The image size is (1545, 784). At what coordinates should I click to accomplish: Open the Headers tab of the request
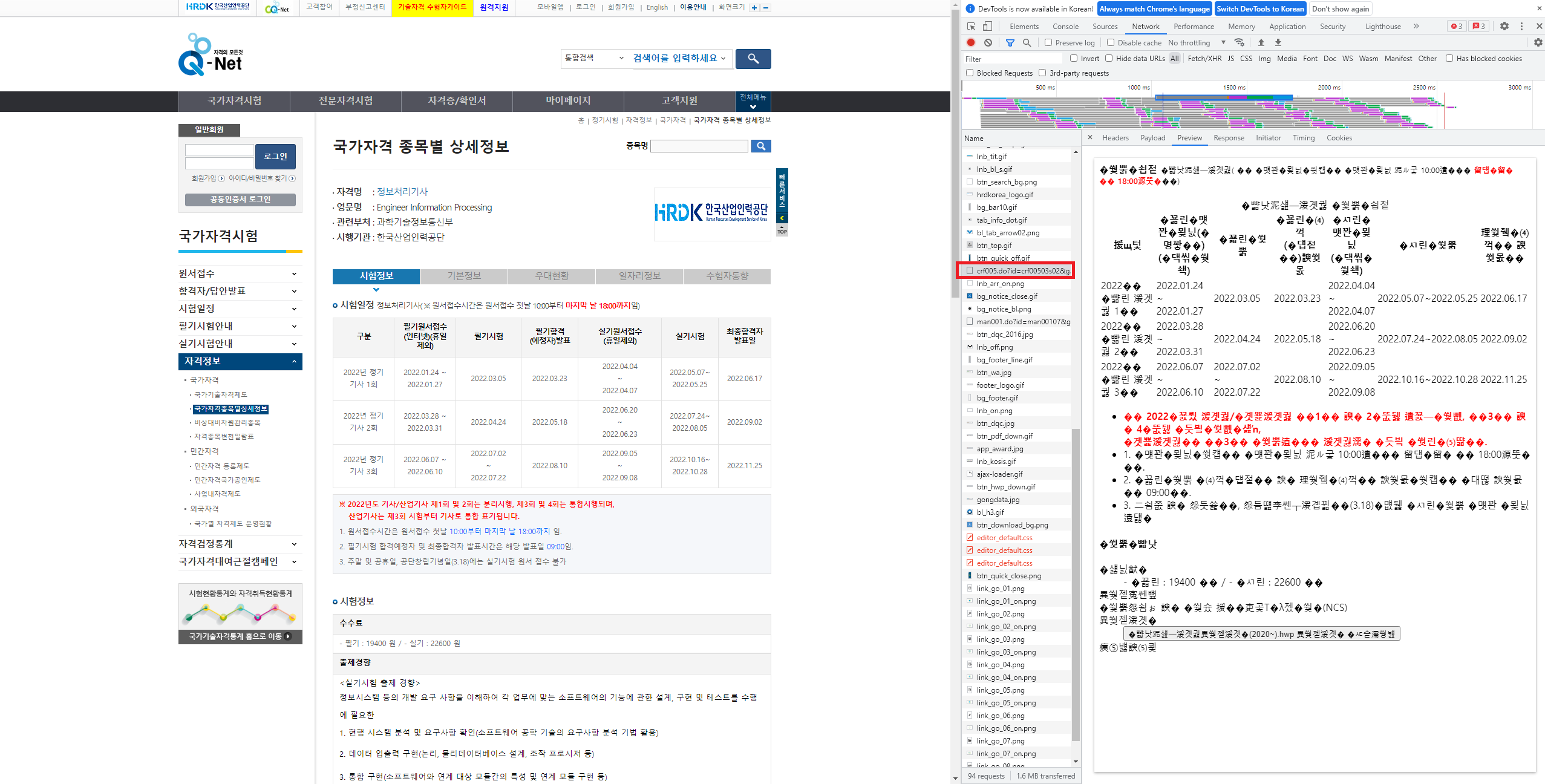(x=1115, y=138)
